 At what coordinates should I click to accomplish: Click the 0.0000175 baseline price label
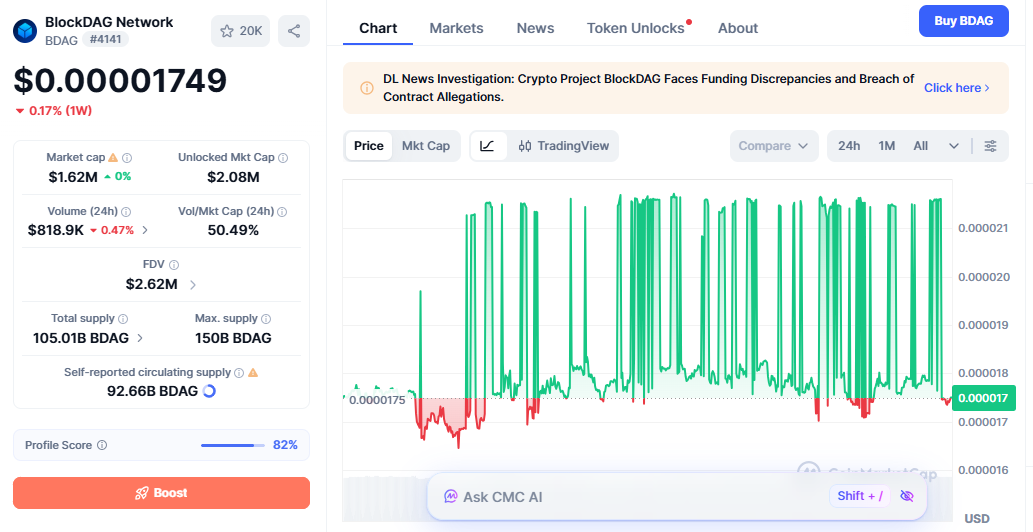point(377,400)
